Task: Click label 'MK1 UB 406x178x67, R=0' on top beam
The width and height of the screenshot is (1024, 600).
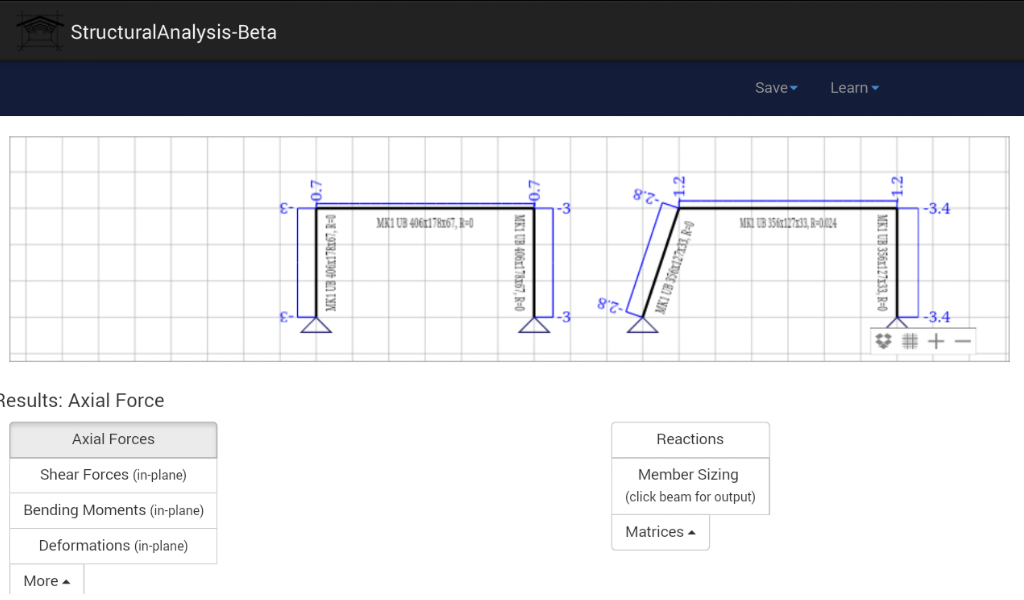Action: (425, 223)
